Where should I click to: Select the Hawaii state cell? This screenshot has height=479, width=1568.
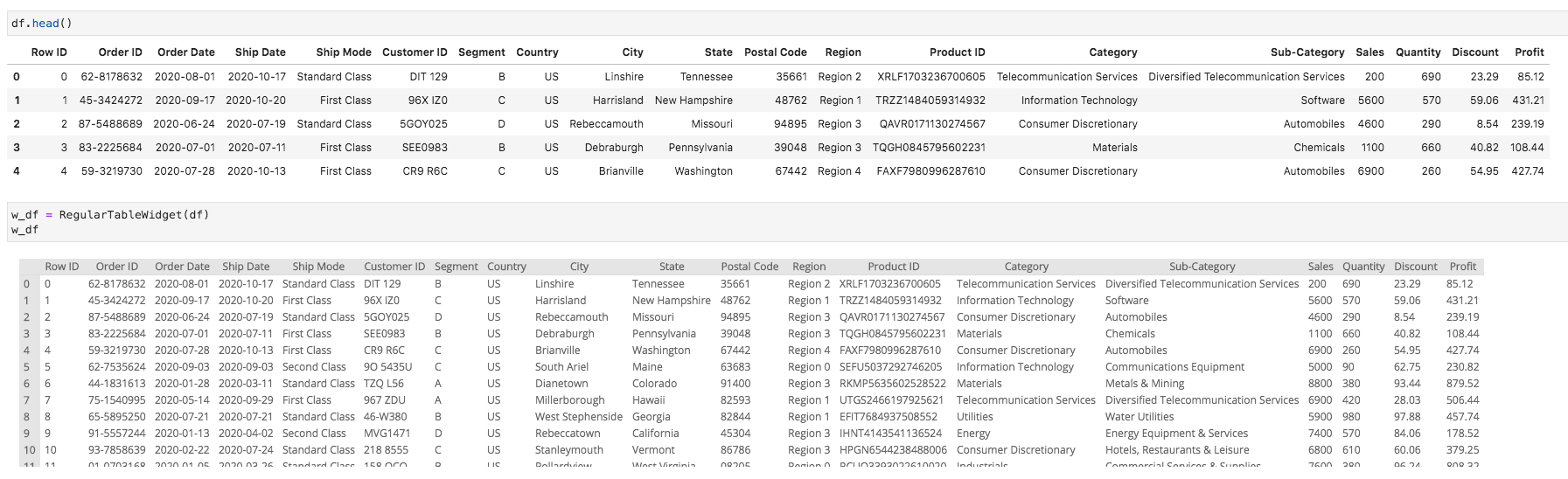[x=649, y=400]
